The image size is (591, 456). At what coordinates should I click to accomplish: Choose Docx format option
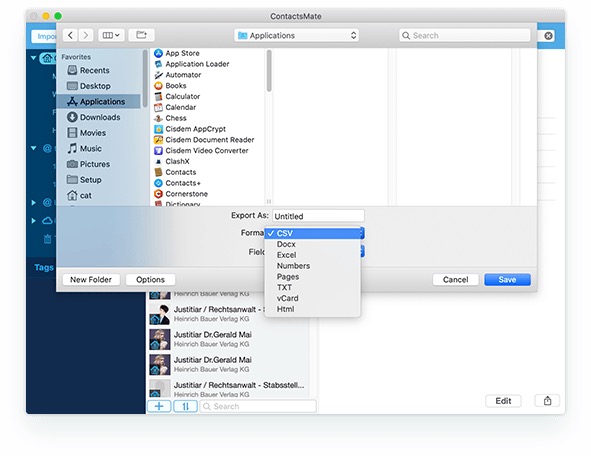313,244
